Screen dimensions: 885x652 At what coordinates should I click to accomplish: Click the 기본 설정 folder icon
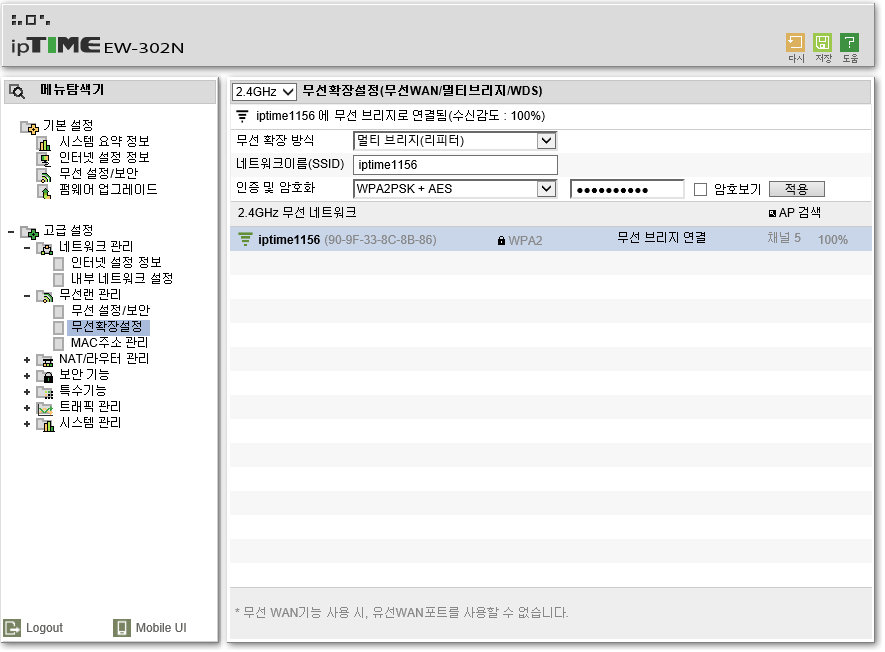pyautogui.click(x=29, y=127)
